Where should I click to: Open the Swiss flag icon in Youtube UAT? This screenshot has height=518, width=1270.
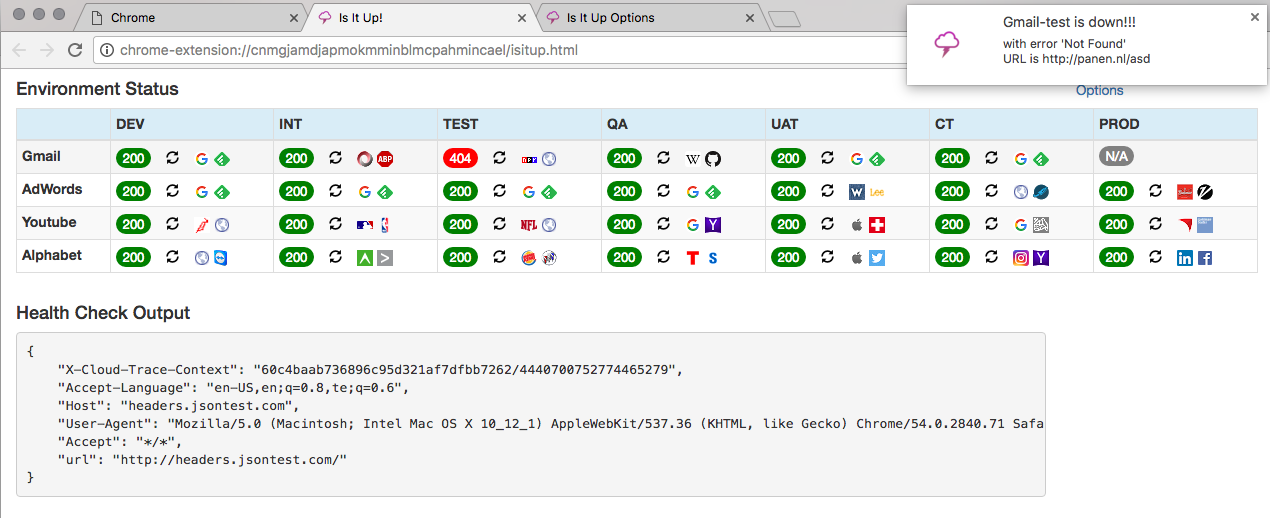(877, 225)
